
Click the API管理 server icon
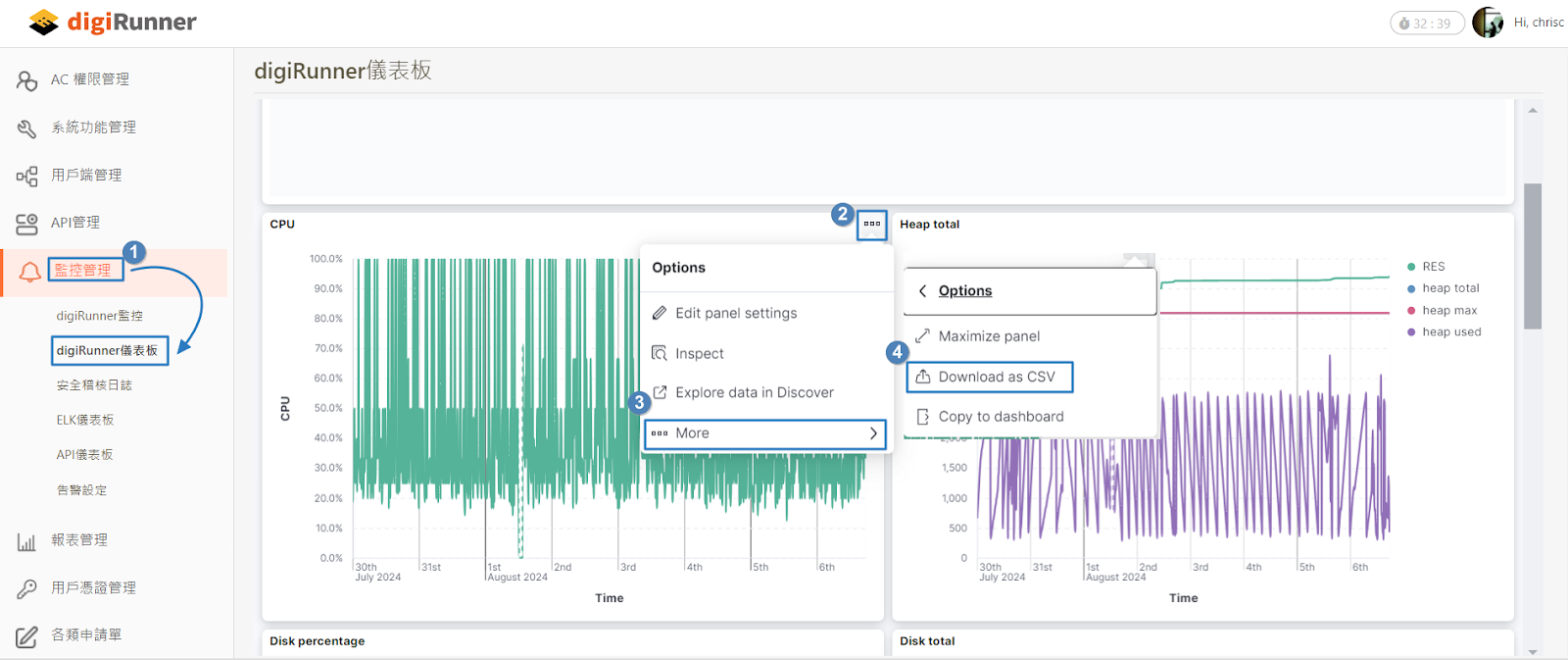26,224
